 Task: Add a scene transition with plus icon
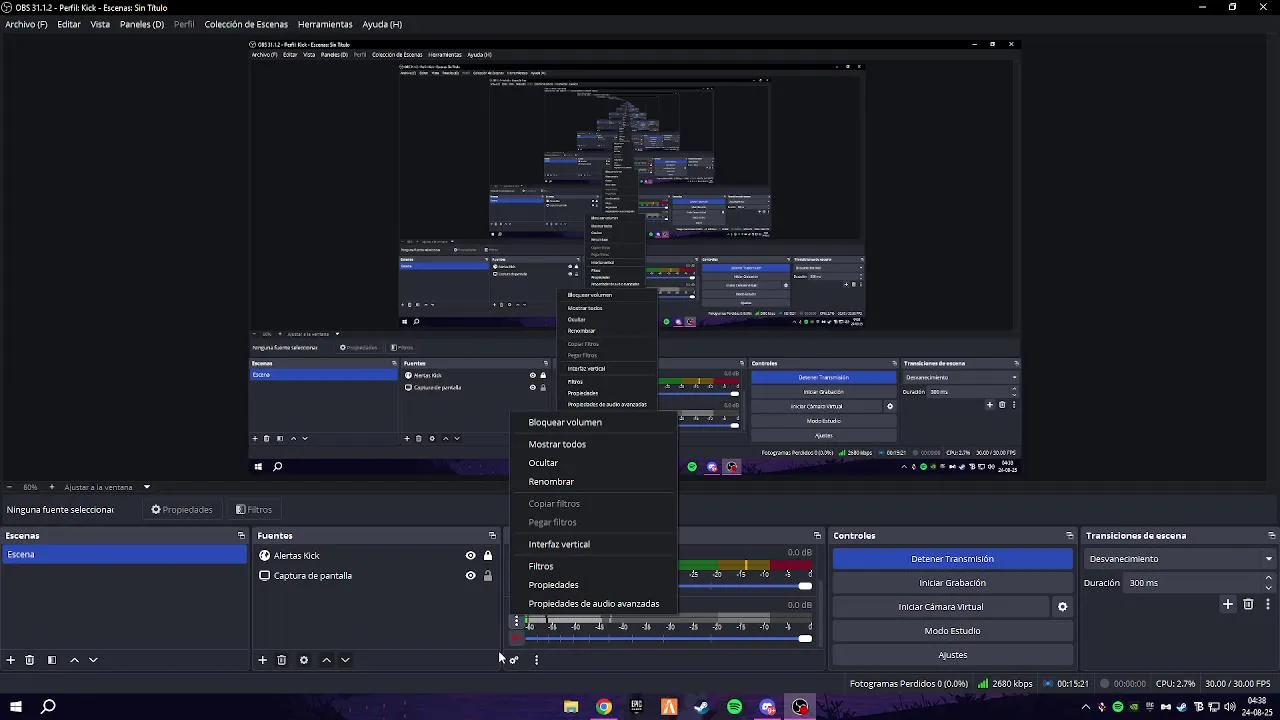(x=1228, y=604)
